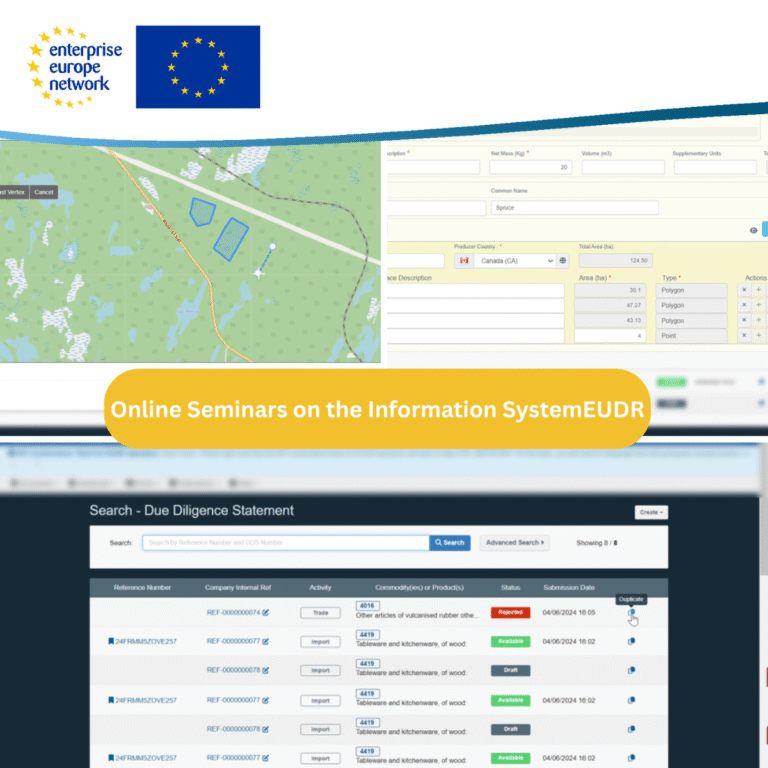Viewport: 768px width, 768px height.
Task: Click the Status column header
Action: point(510,587)
